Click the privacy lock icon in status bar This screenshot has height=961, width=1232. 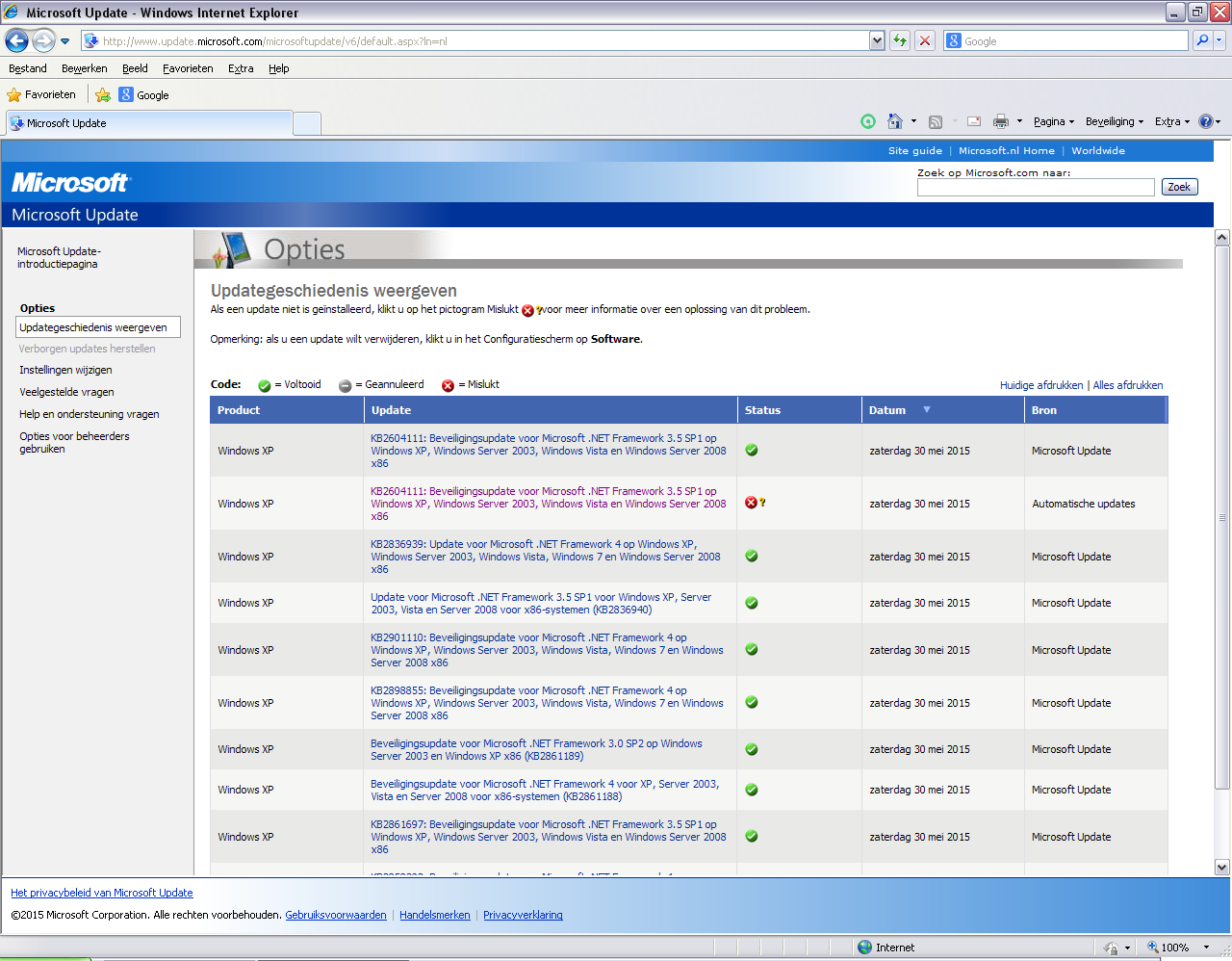tap(1112, 948)
